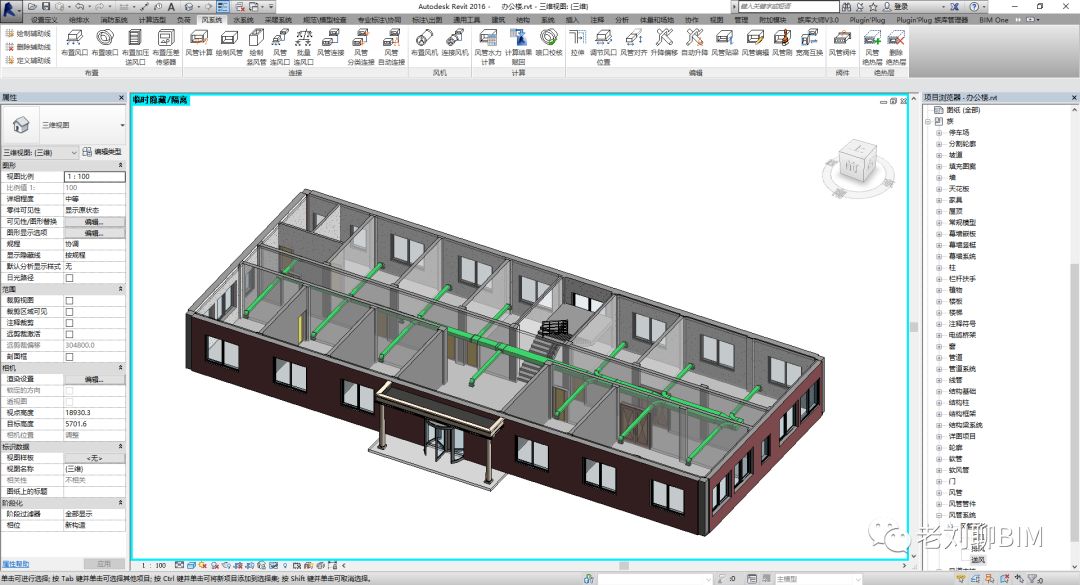Check the 注释裁剪 checkbox

(69, 322)
